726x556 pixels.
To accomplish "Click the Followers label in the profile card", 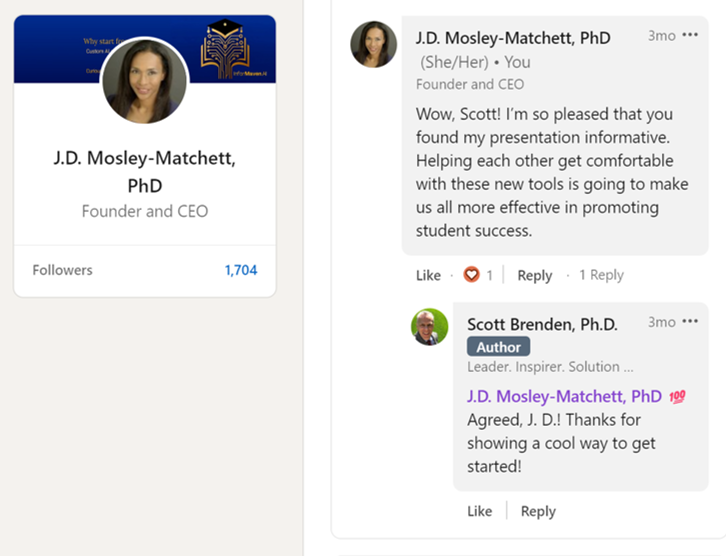I will click(x=62, y=270).
